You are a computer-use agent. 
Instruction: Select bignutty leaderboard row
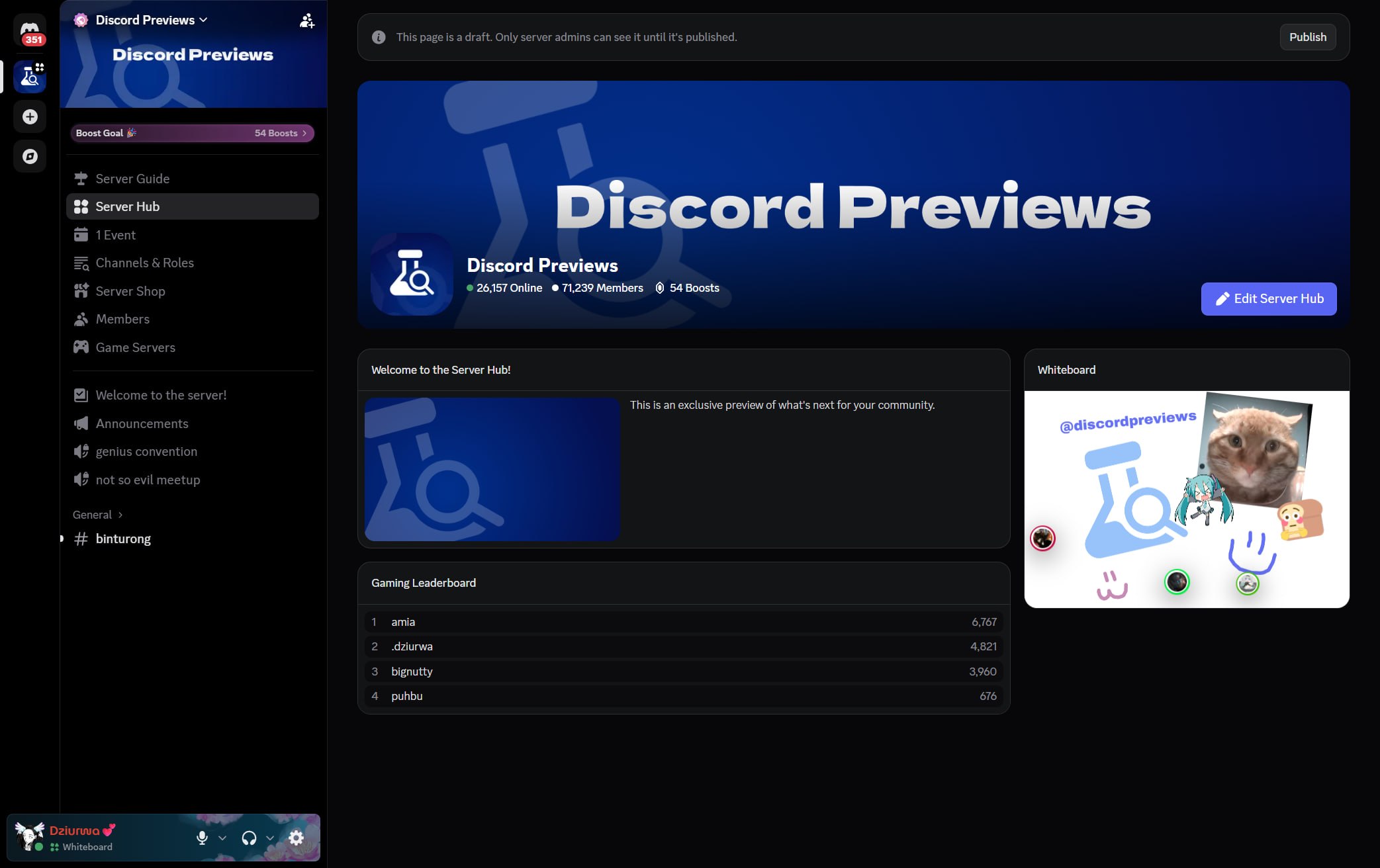point(683,672)
